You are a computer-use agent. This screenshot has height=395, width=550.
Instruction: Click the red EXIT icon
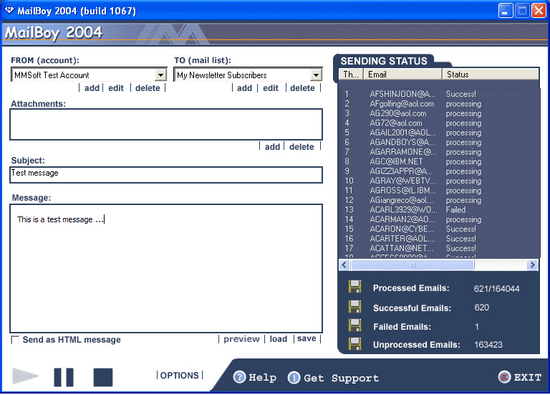(x=504, y=377)
